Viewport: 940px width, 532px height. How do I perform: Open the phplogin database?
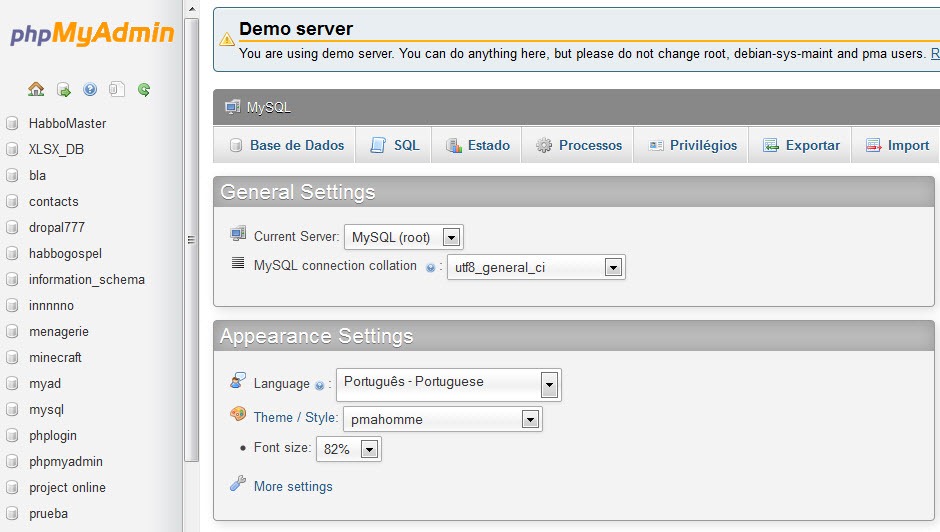pos(53,436)
